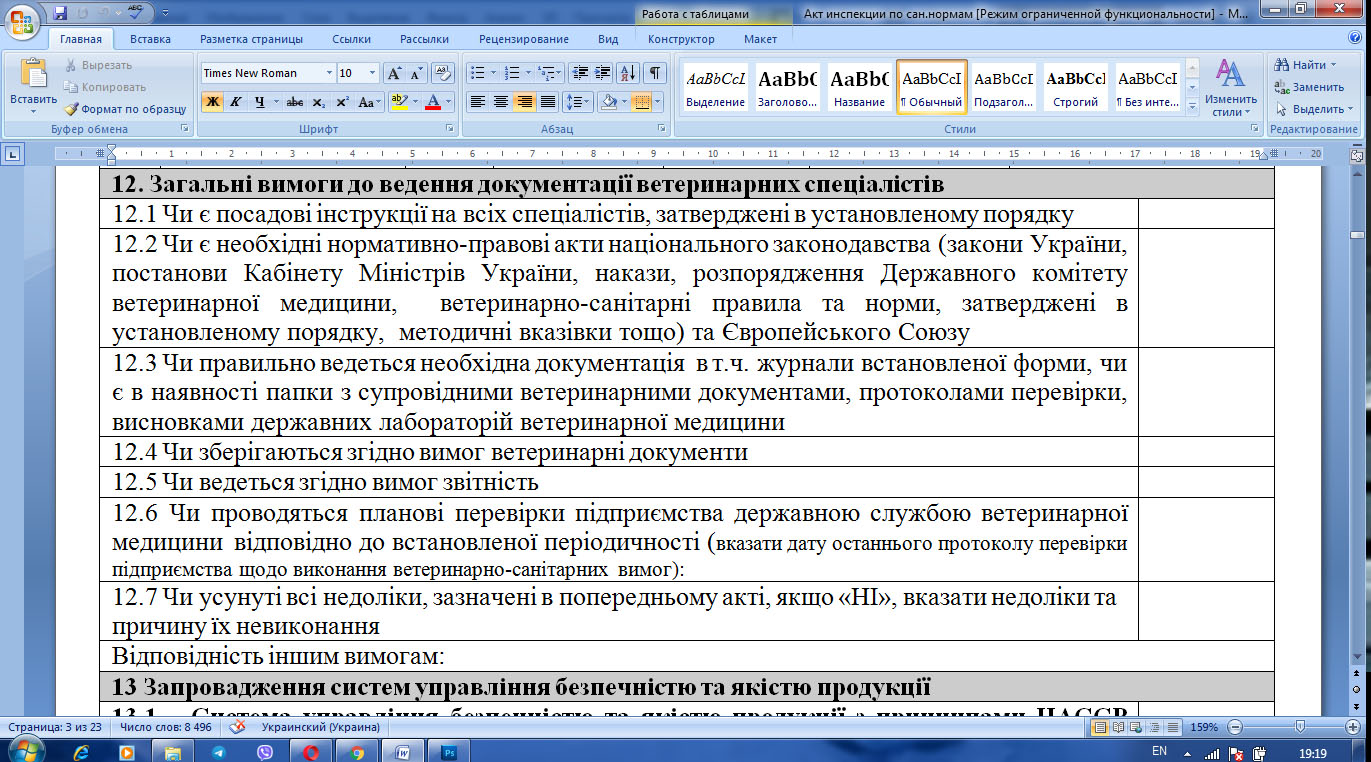Viewport: 1371px width, 762px height.
Task: Go to the Рецензирование tab
Action: tap(525, 39)
